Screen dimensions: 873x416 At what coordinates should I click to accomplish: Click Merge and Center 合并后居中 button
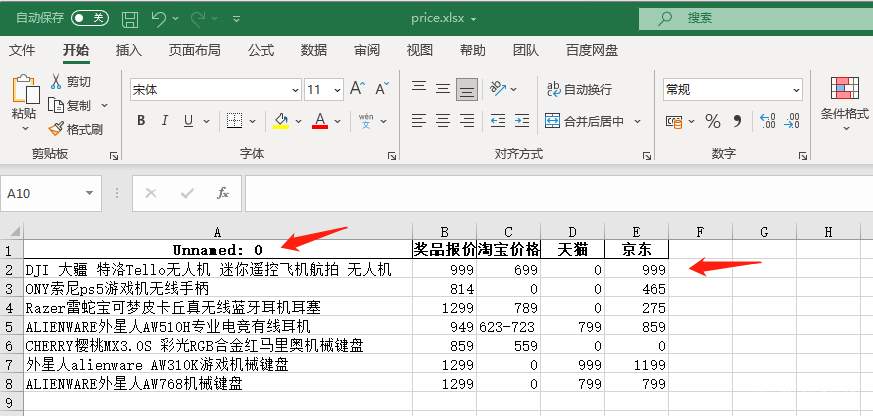click(x=585, y=121)
